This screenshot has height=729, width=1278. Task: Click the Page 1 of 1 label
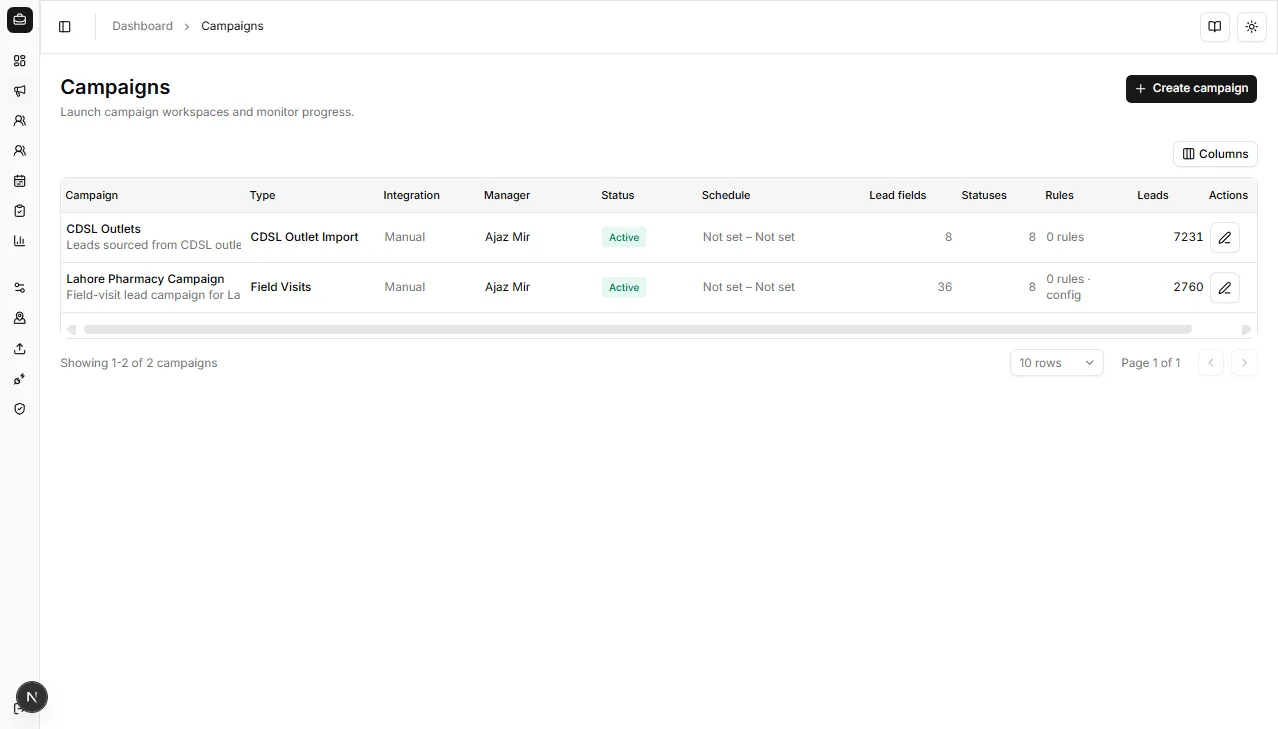click(x=1151, y=363)
